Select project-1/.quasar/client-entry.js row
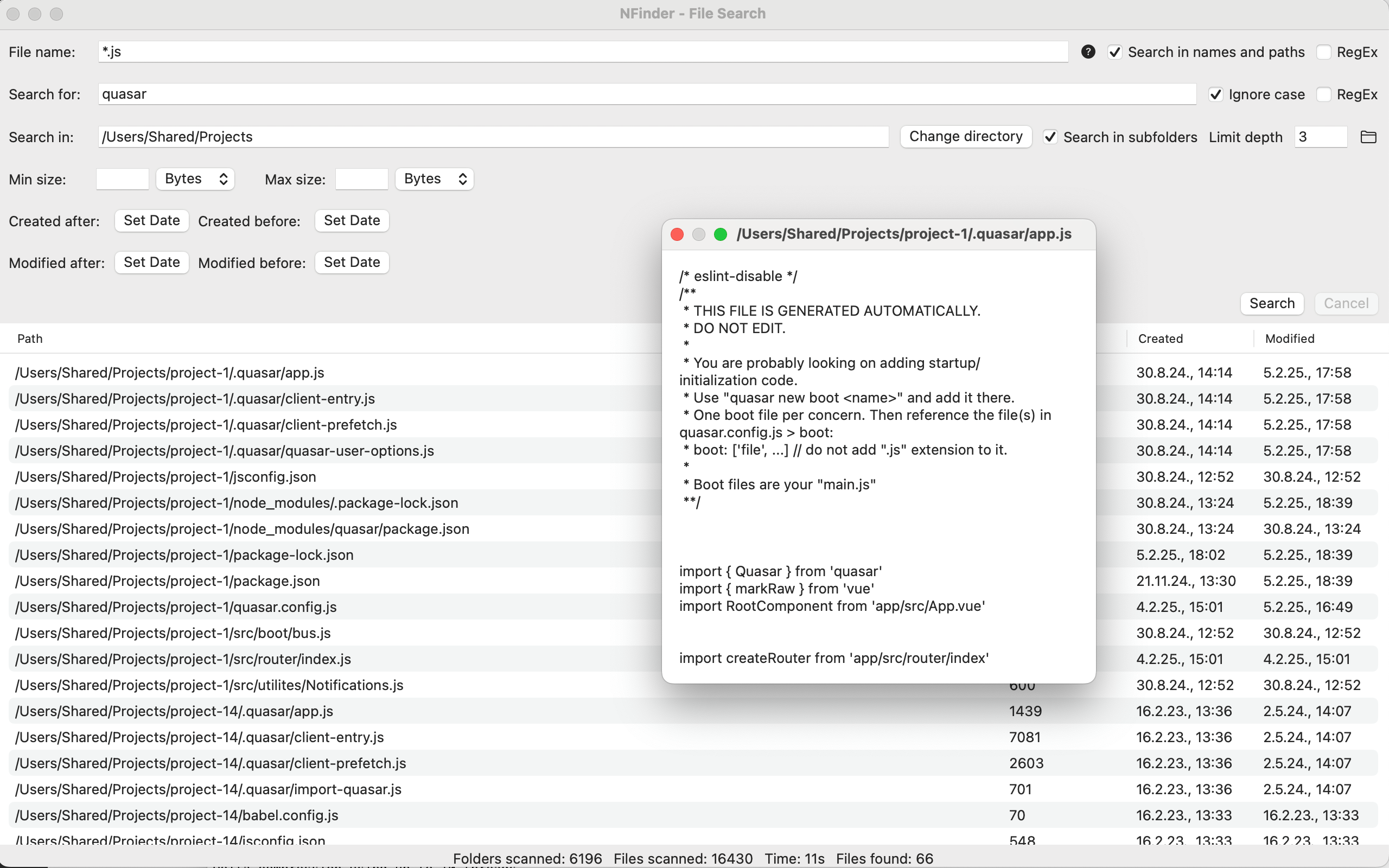Image resolution: width=1389 pixels, height=868 pixels. coord(693,398)
